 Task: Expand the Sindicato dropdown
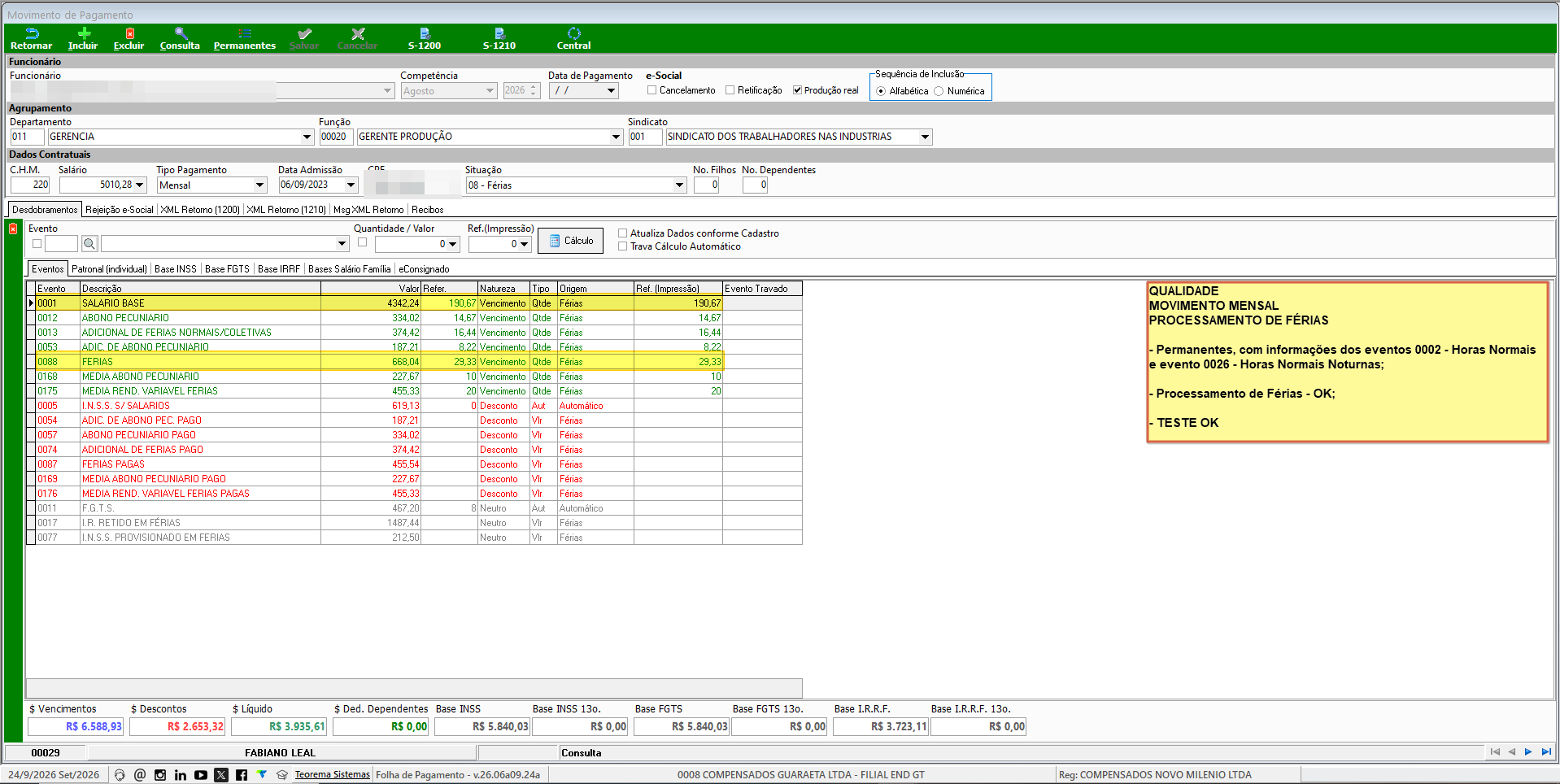tap(925, 137)
